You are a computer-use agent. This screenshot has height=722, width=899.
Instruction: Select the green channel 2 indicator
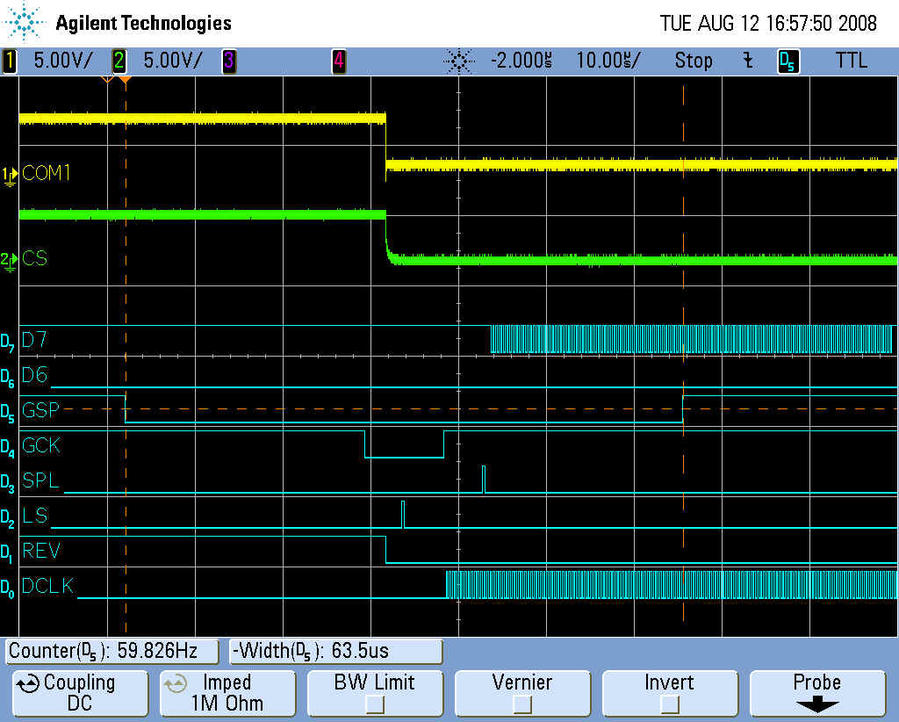[x=119, y=61]
